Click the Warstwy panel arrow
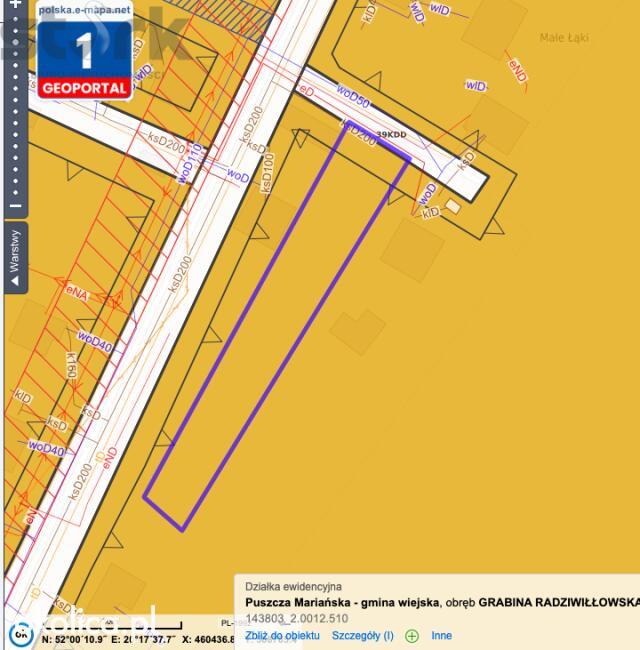 click(x=15, y=281)
